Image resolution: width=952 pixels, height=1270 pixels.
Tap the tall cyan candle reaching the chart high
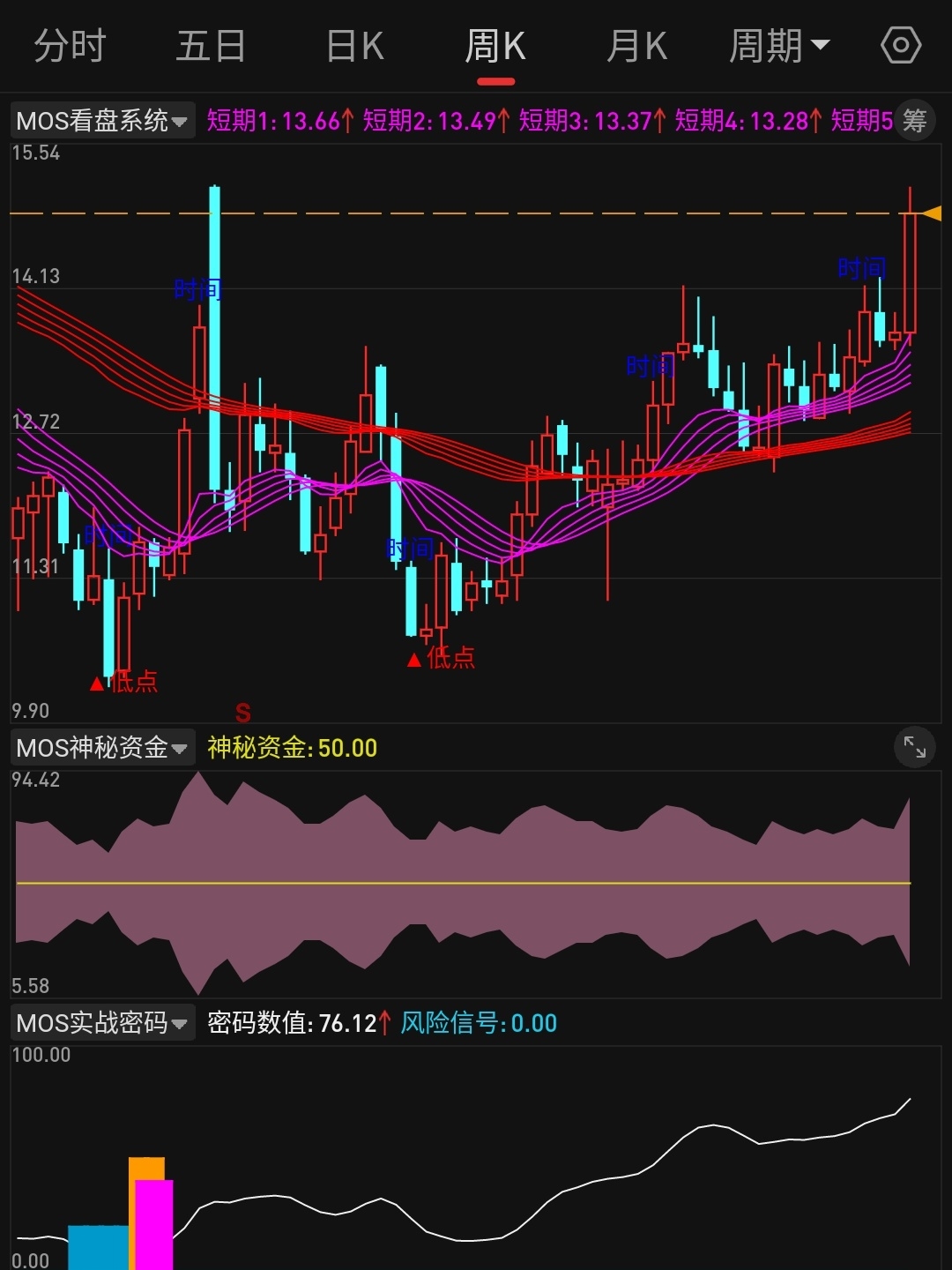[x=214, y=338]
